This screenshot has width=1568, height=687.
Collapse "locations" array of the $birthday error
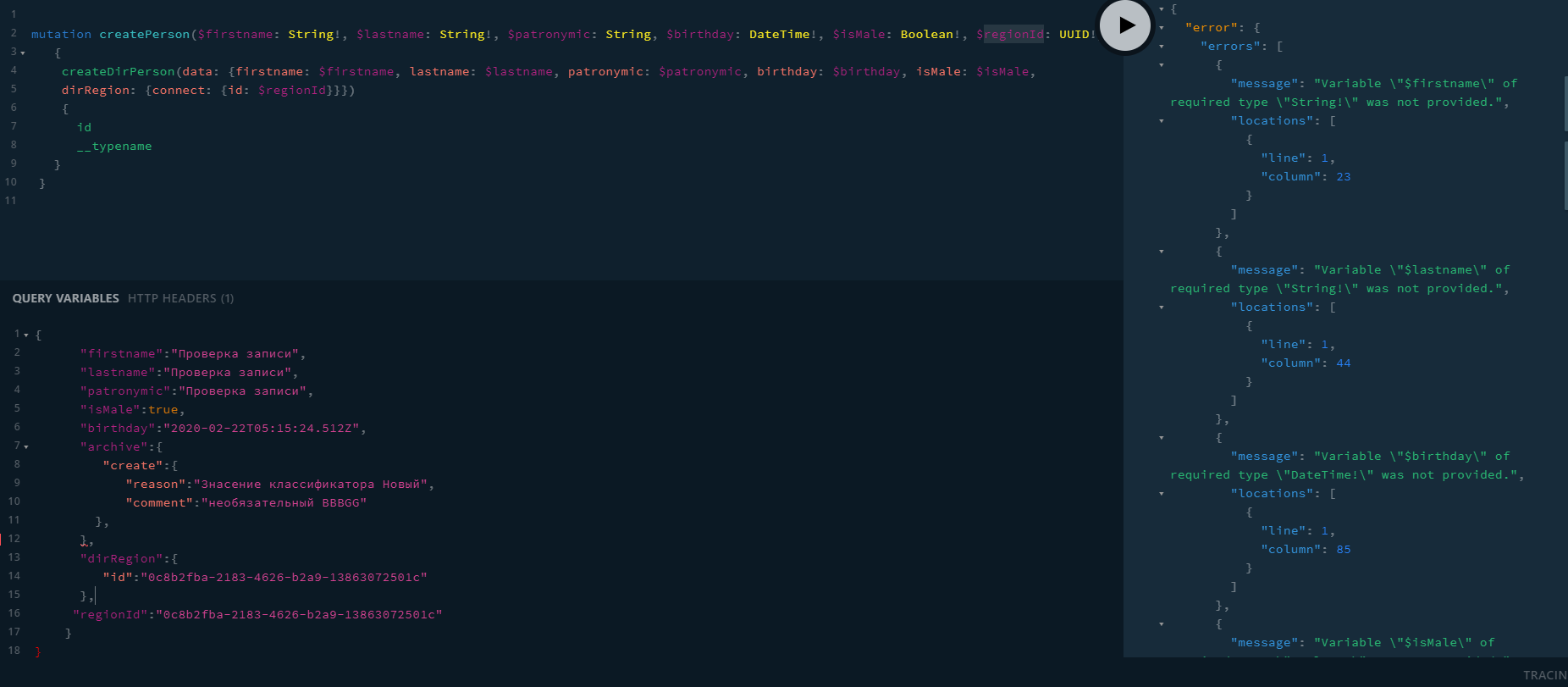[x=1162, y=494]
